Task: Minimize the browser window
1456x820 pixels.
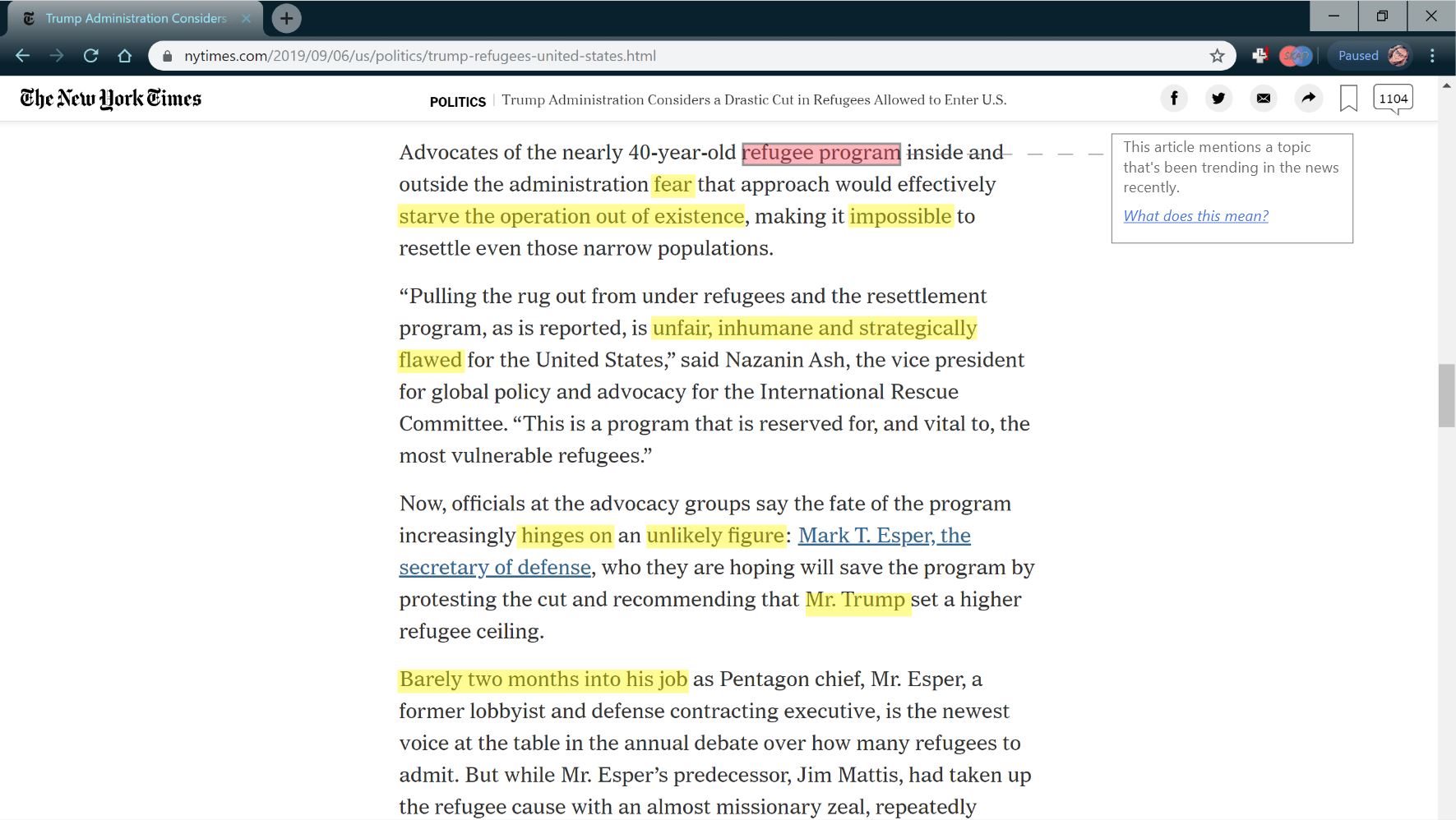Action: tap(1334, 16)
